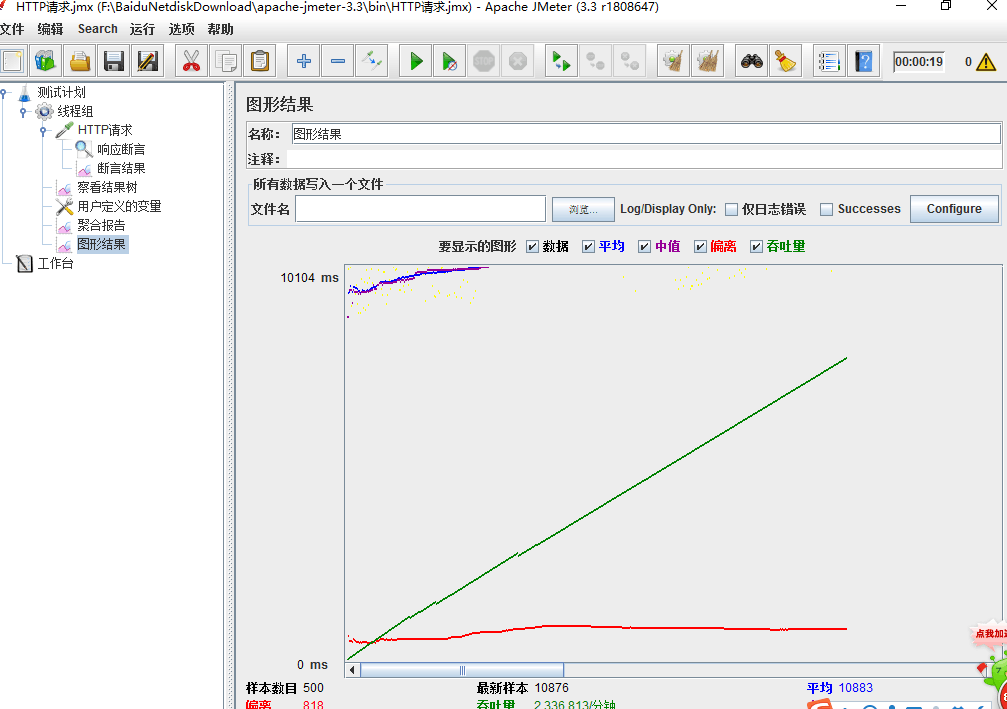The image size is (1007, 709).
Task: Start the test with green play icon
Action: coord(416,62)
